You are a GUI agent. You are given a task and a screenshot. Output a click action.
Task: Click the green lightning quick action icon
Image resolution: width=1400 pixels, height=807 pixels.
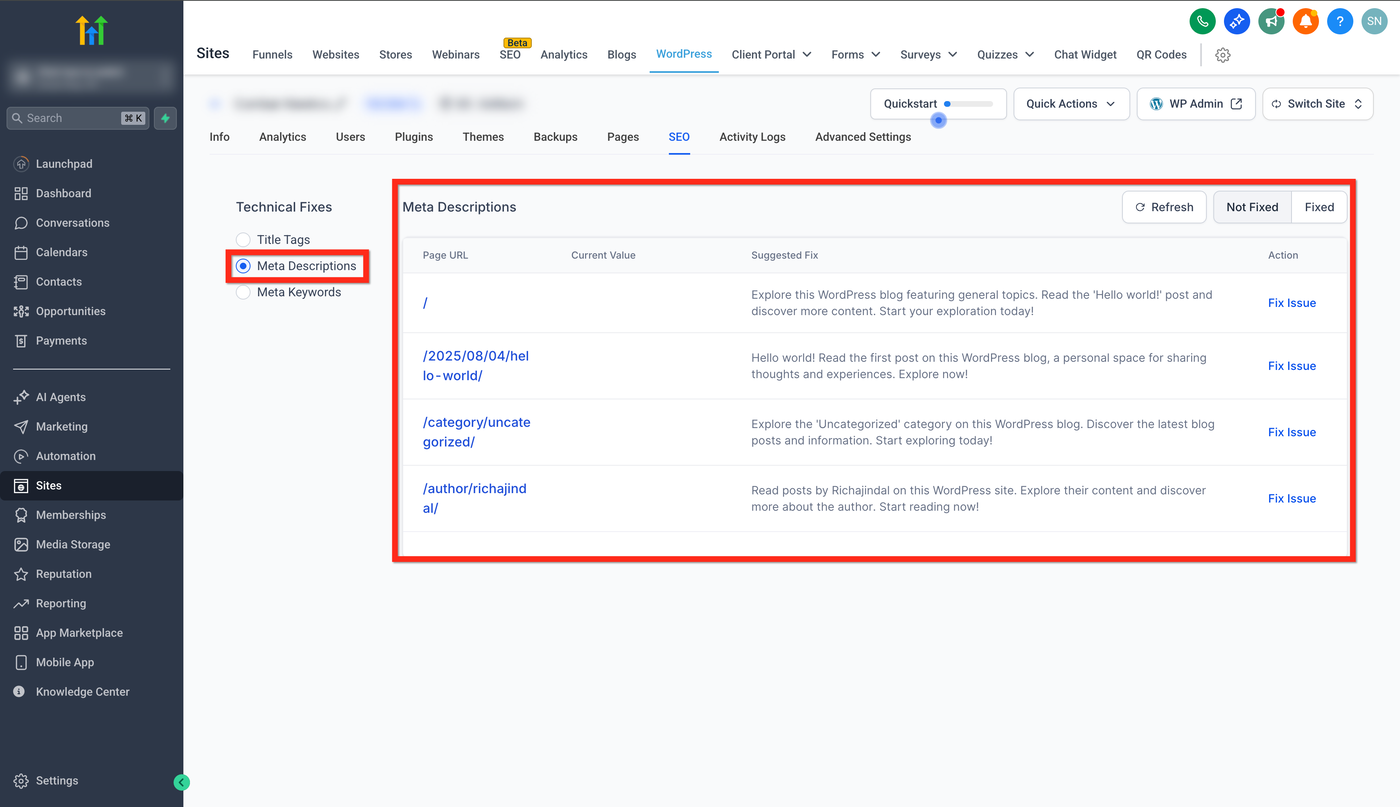pyautogui.click(x=166, y=118)
